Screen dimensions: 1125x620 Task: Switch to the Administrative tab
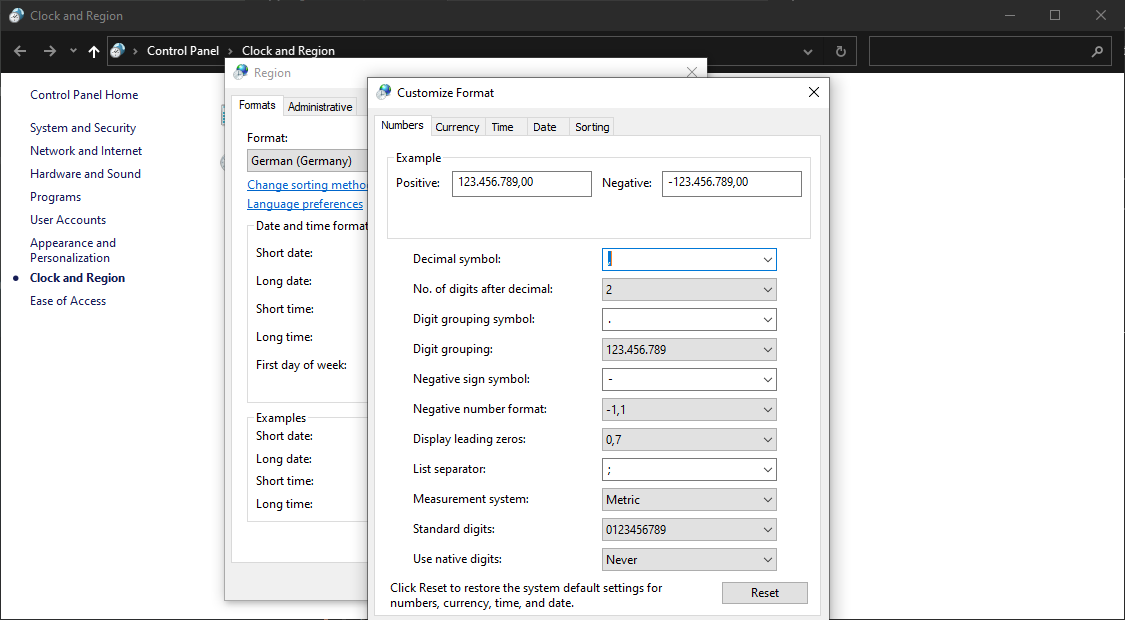(320, 106)
